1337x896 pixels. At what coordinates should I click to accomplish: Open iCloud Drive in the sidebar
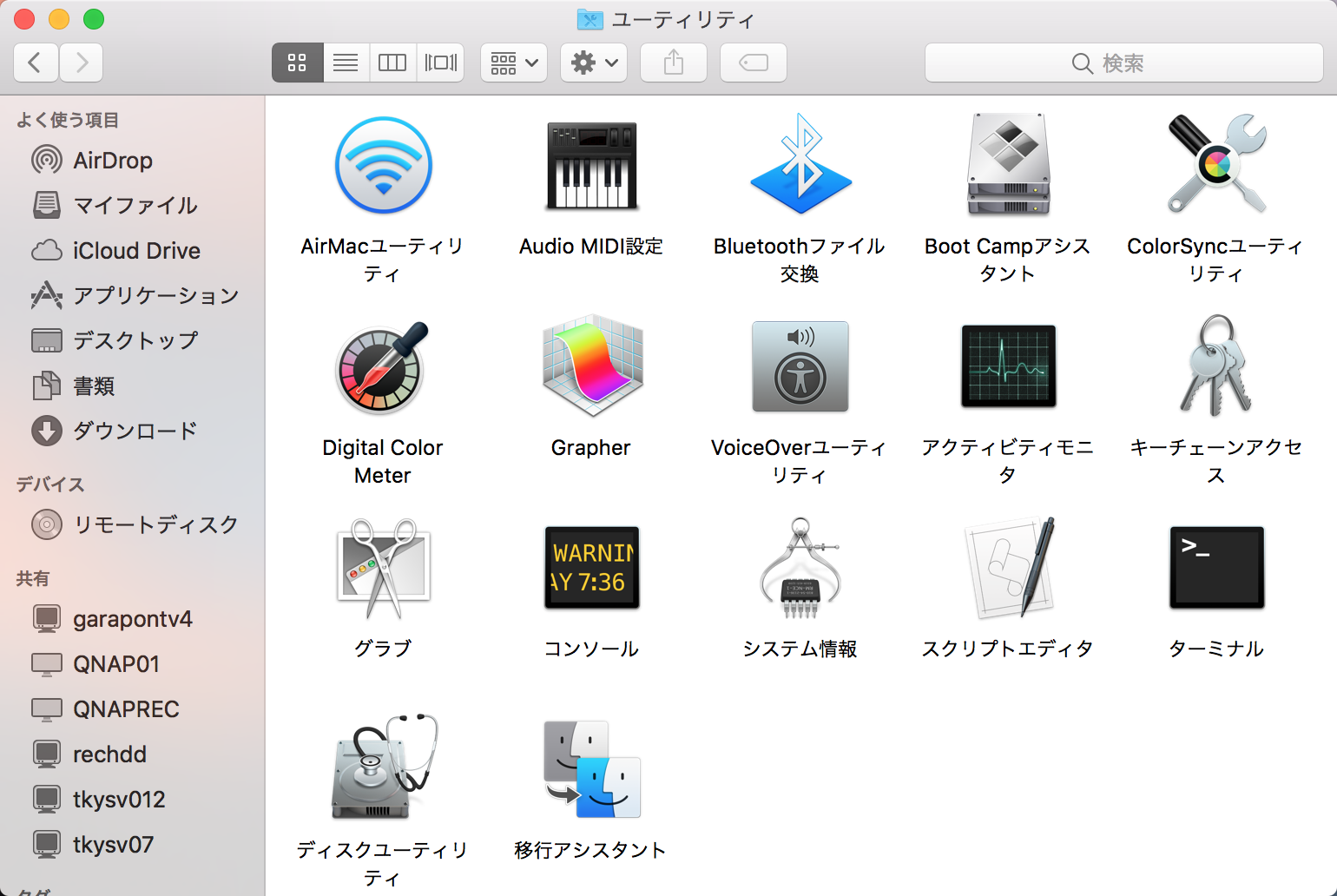133,250
